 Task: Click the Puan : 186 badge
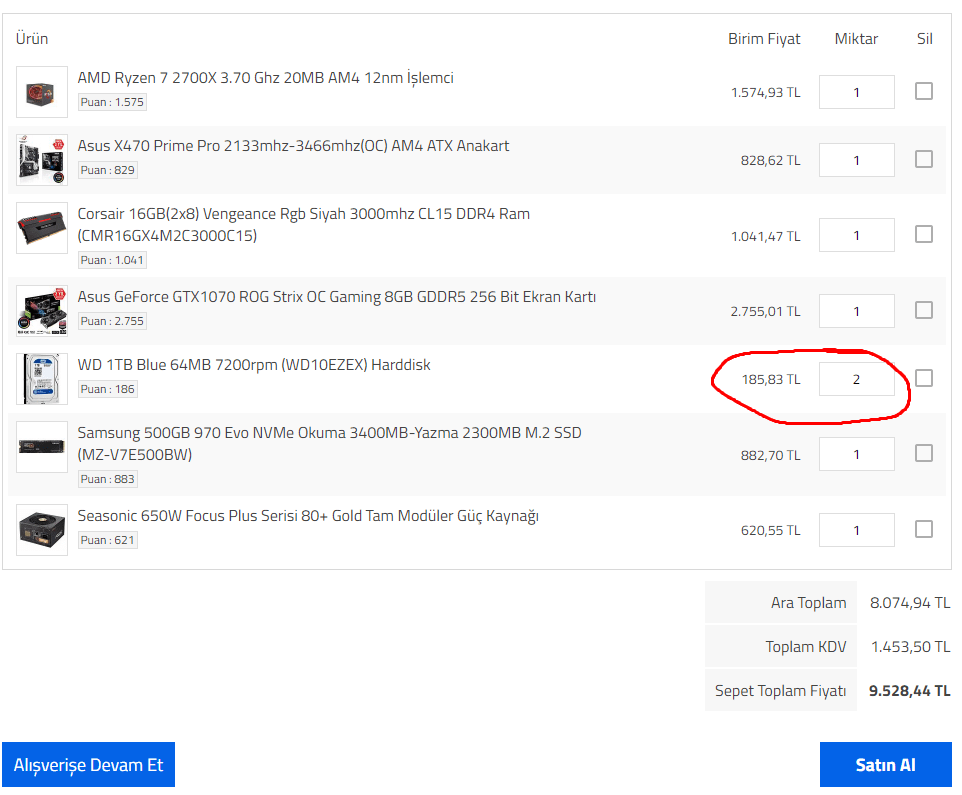(x=107, y=389)
